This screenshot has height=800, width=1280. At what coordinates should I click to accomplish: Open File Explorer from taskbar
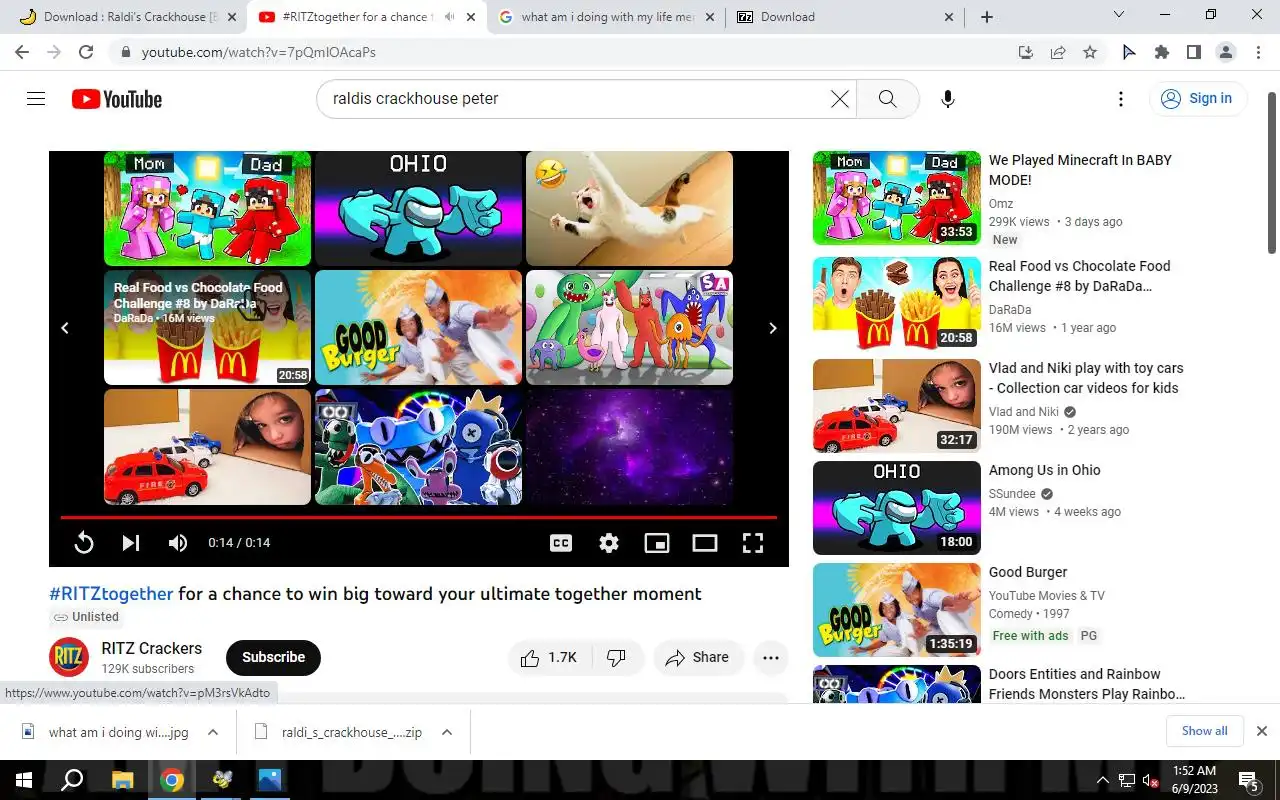122,780
